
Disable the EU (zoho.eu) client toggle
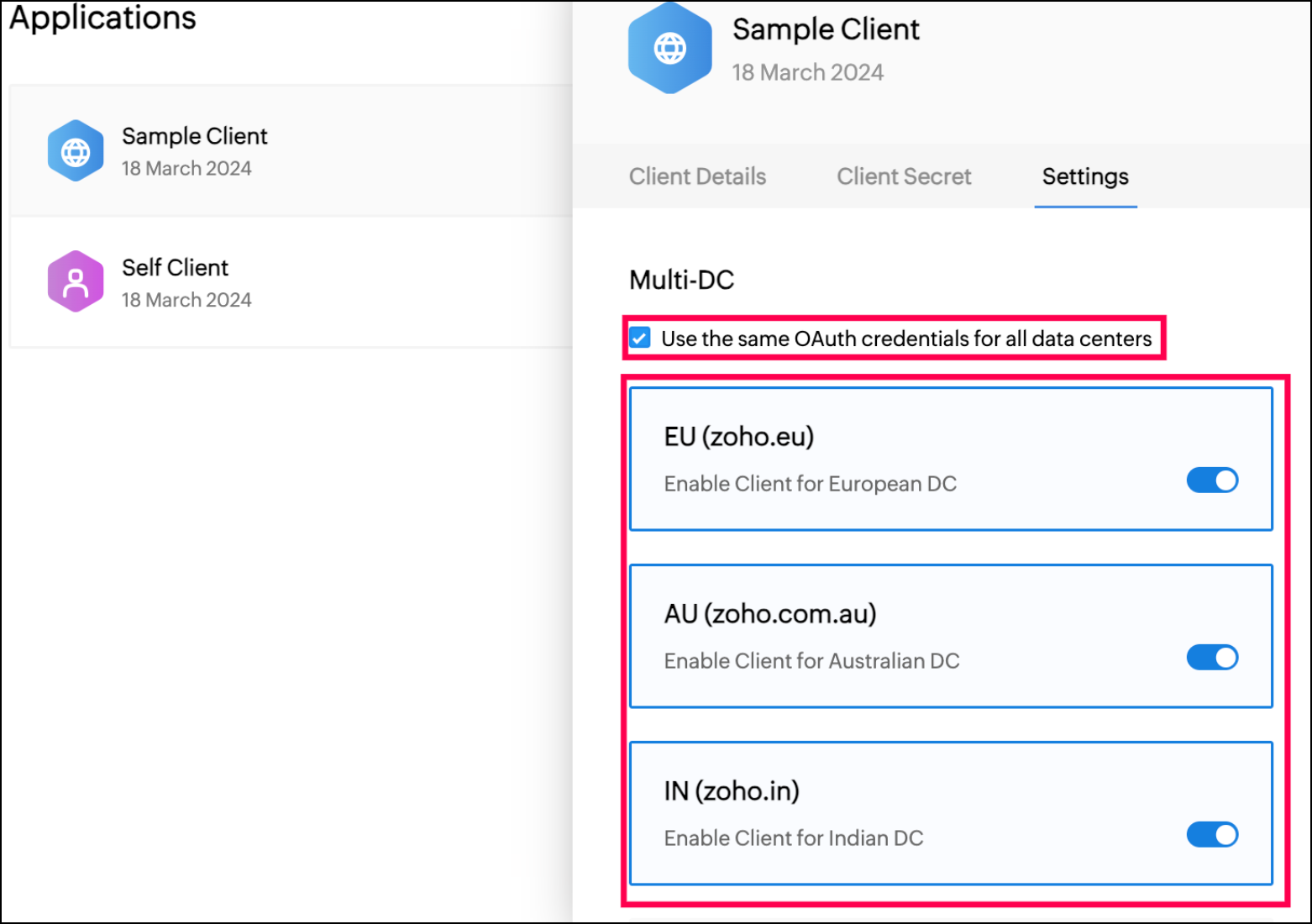coord(1211,480)
